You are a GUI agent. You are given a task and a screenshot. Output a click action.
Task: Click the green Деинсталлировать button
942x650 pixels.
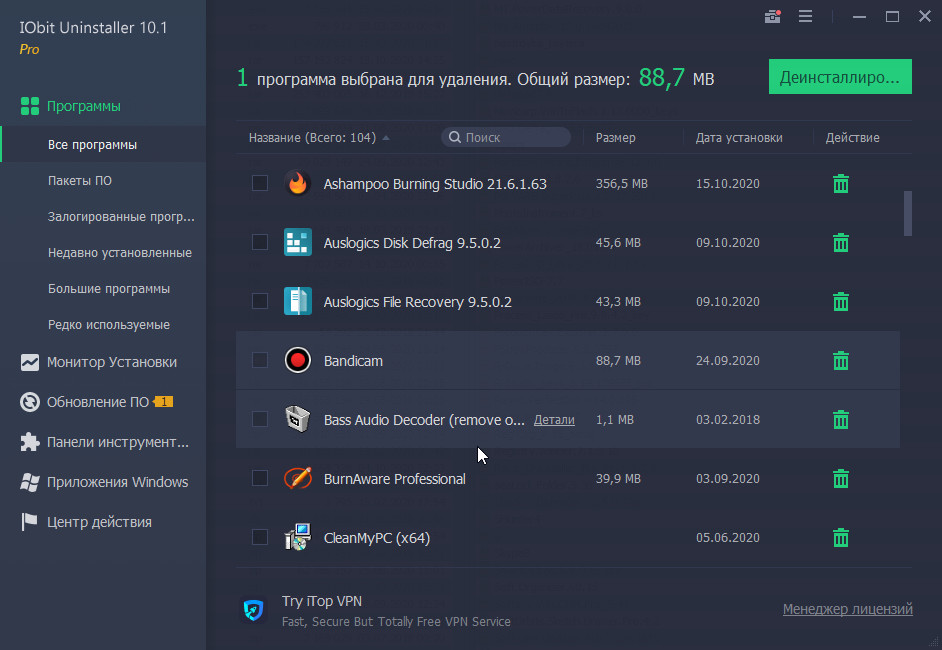click(840, 77)
